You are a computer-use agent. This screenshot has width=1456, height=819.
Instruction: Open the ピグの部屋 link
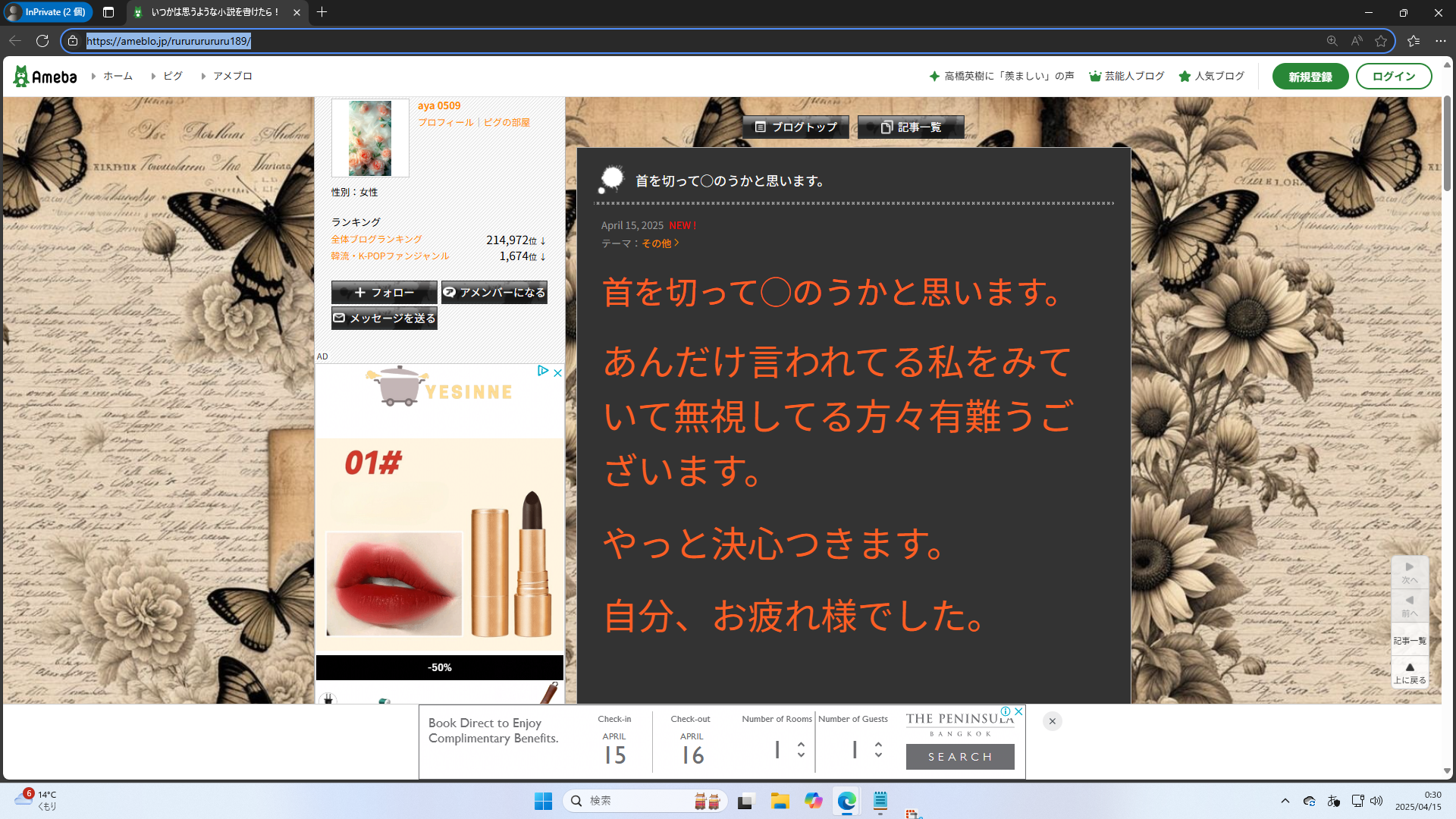507,122
